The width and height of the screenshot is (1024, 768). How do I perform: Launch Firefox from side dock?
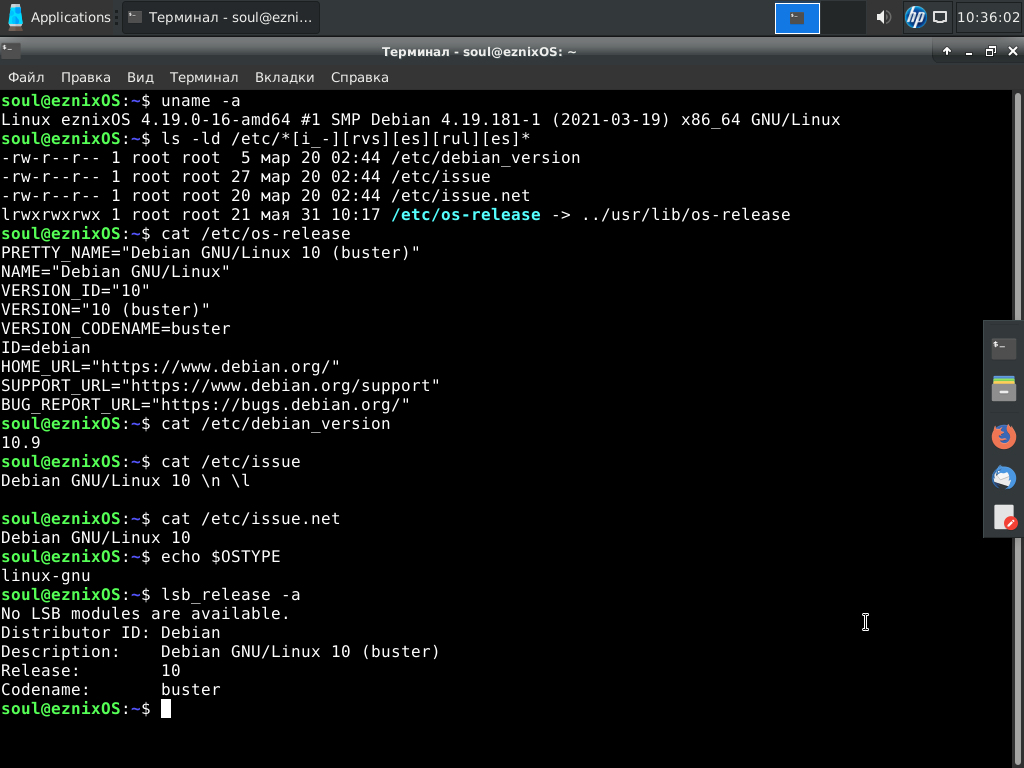[1004, 436]
